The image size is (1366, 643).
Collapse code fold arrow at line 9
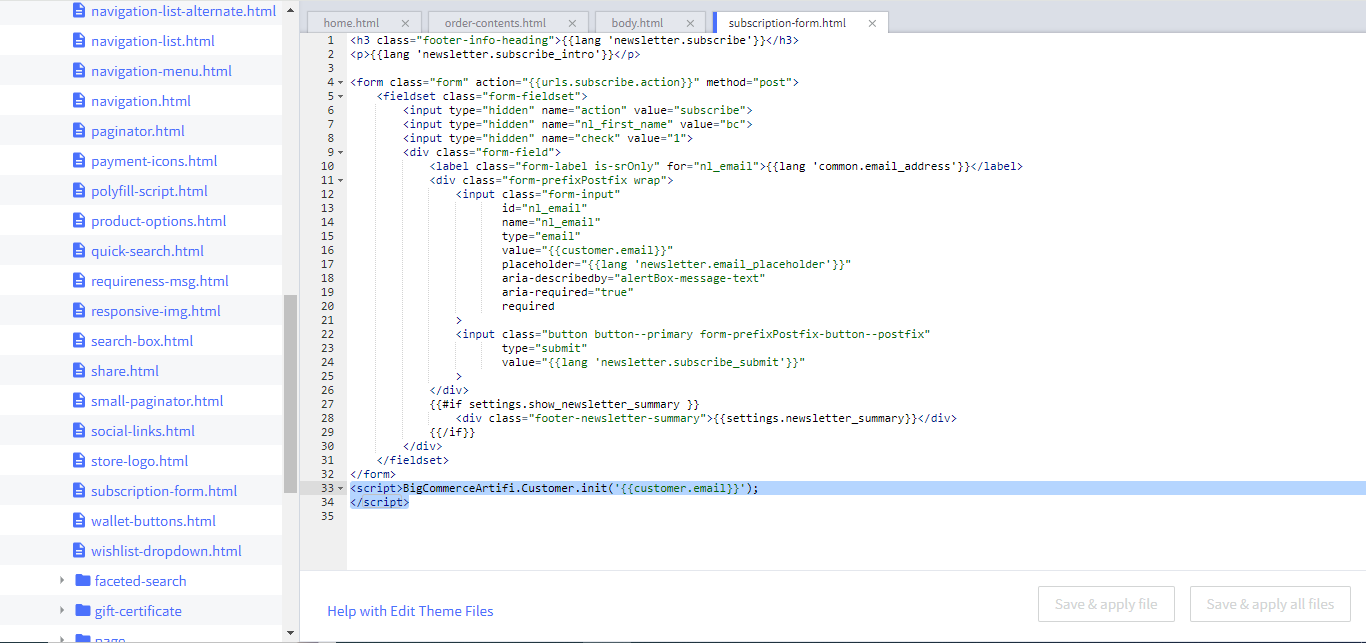click(341, 152)
